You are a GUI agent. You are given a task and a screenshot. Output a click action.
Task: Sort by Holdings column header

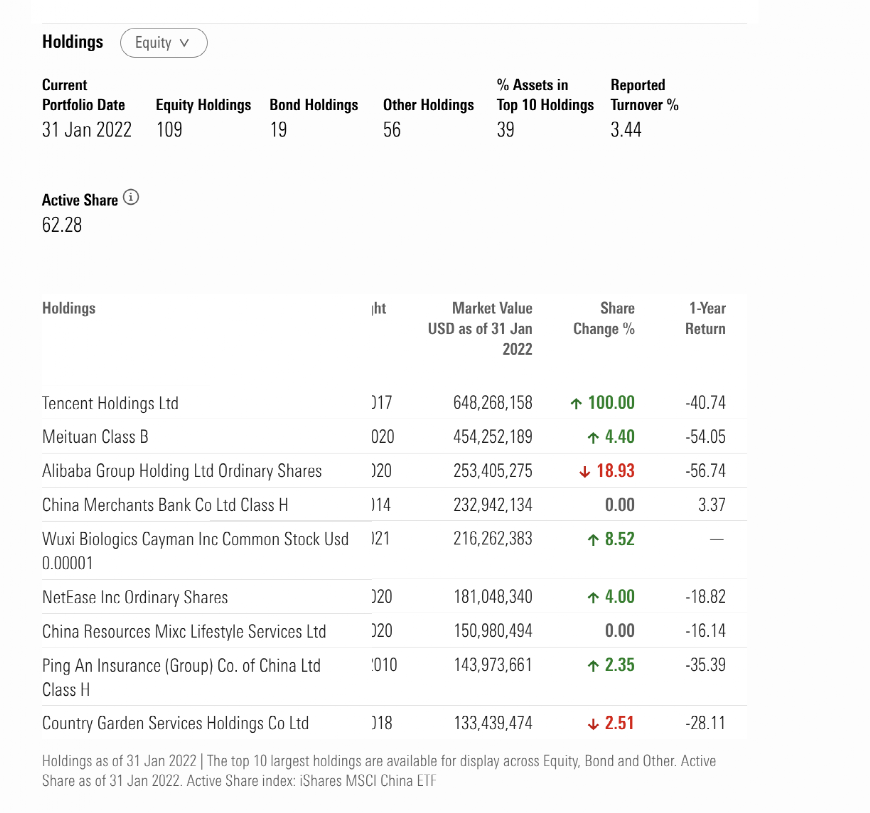pos(69,308)
